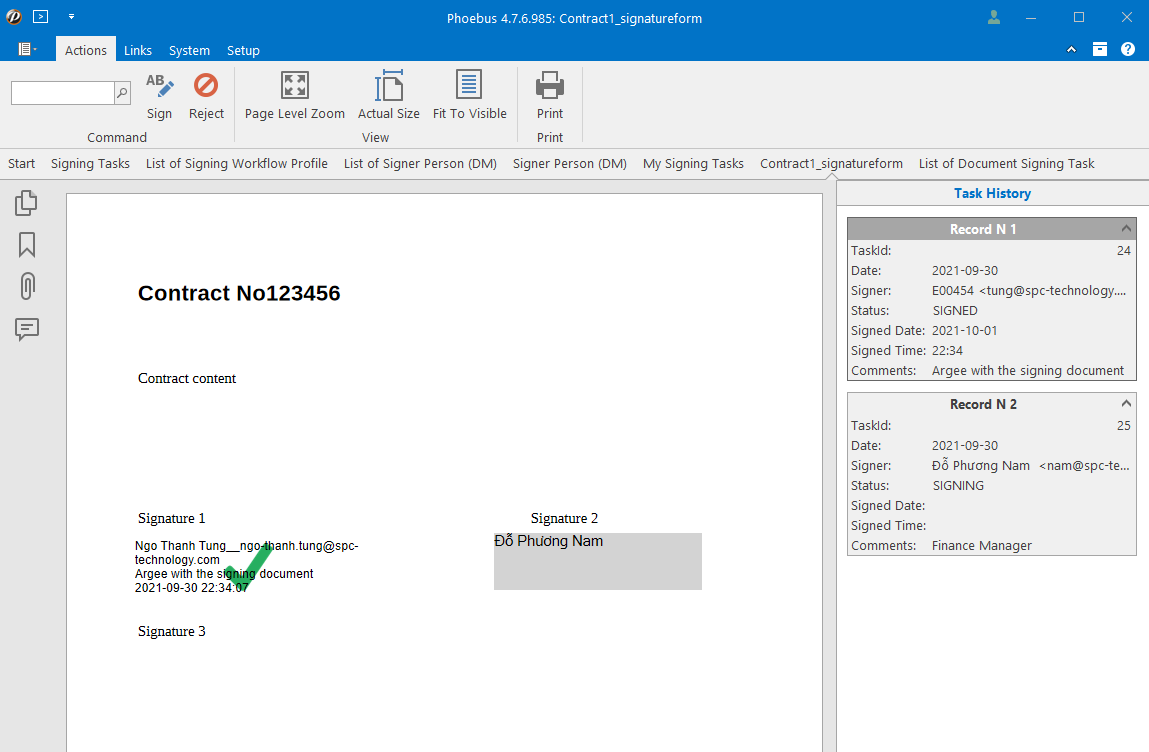
Task: Print the contract document
Action: point(550,86)
